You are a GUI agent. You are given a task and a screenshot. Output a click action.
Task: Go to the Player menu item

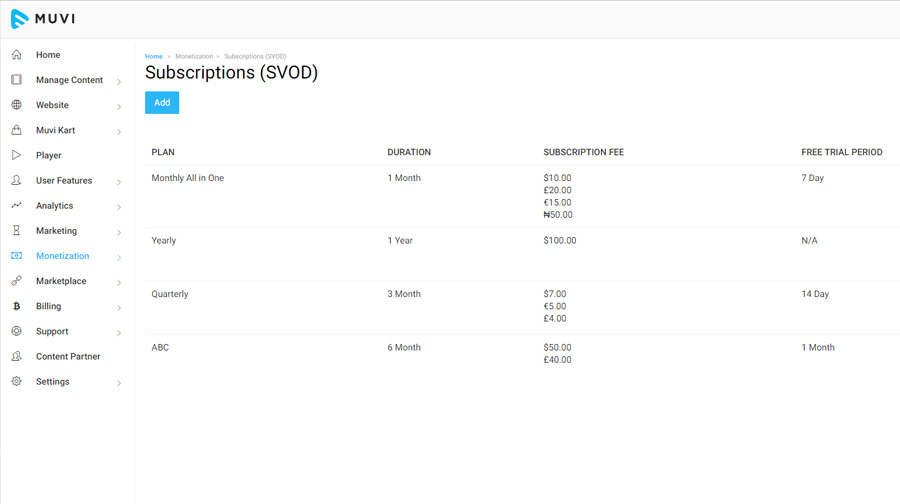[x=49, y=156]
